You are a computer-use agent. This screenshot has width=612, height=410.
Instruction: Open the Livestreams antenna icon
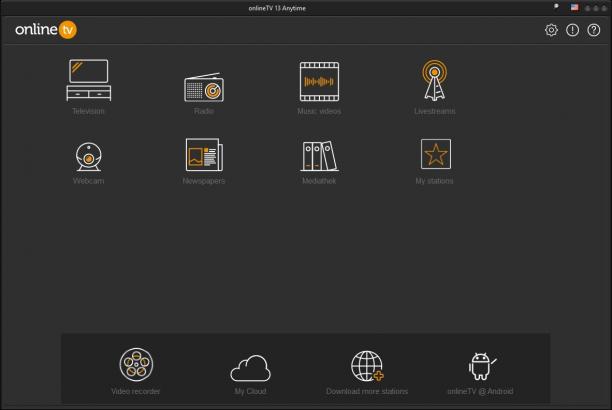coord(434,80)
